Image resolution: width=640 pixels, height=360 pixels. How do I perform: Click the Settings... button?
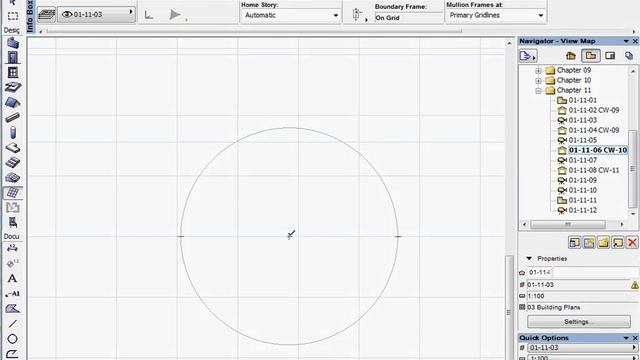point(578,322)
